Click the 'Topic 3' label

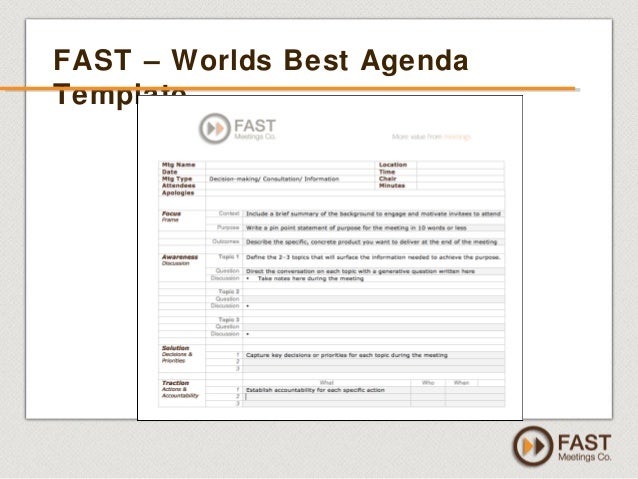click(228, 319)
